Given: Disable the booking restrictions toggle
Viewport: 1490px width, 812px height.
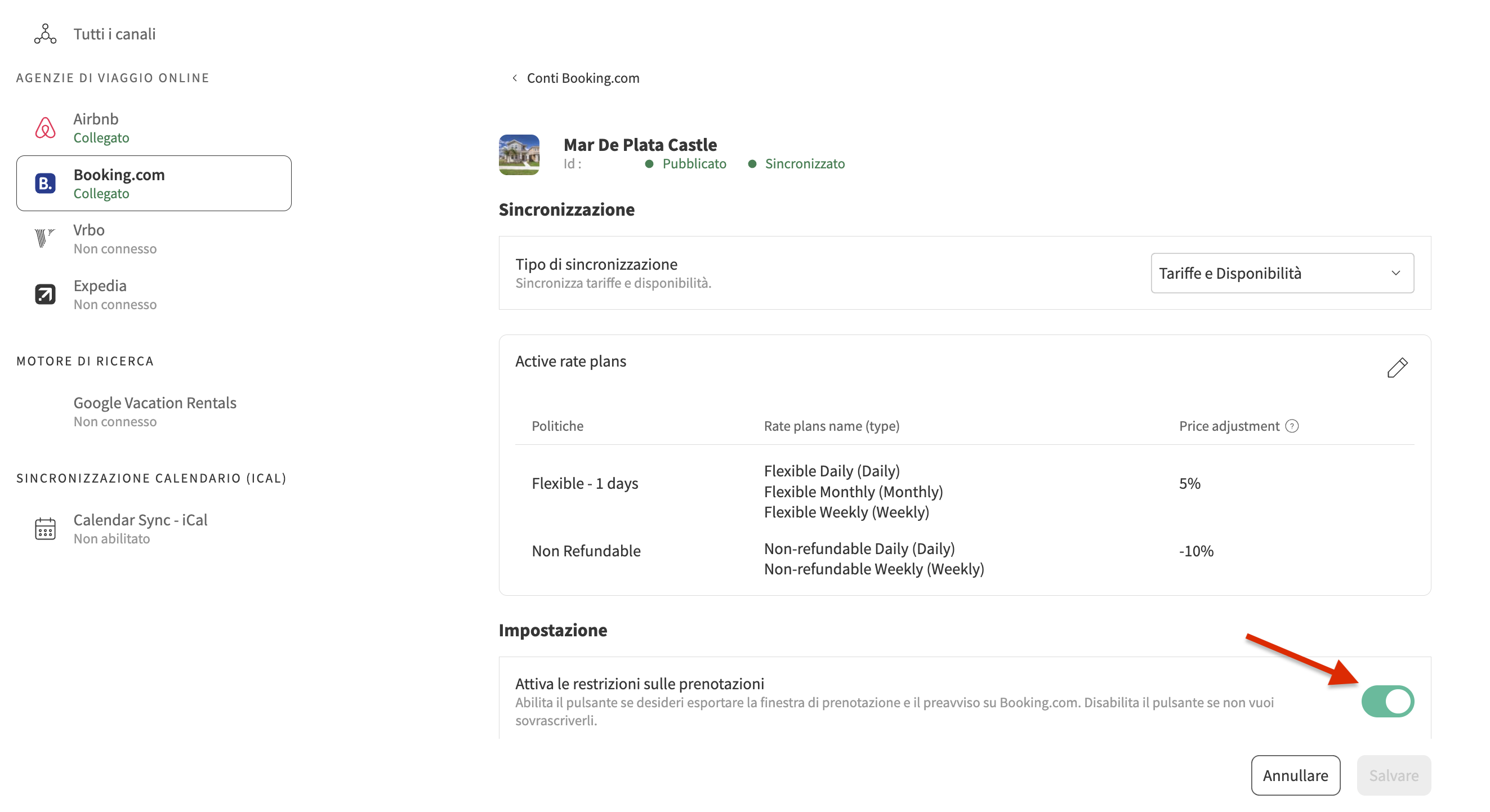Looking at the screenshot, I should click(x=1387, y=702).
